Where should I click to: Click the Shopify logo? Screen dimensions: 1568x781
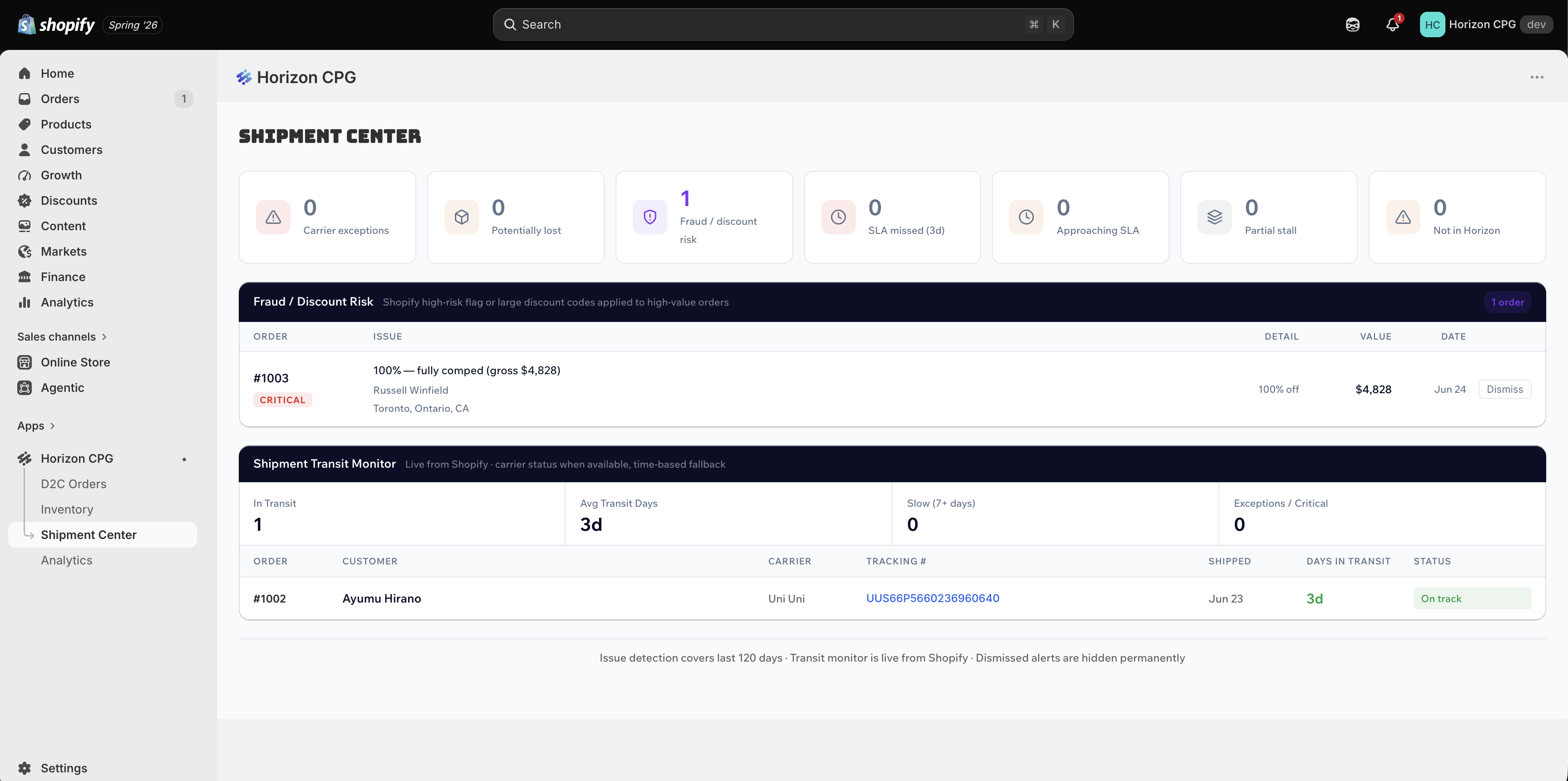(56, 25)
